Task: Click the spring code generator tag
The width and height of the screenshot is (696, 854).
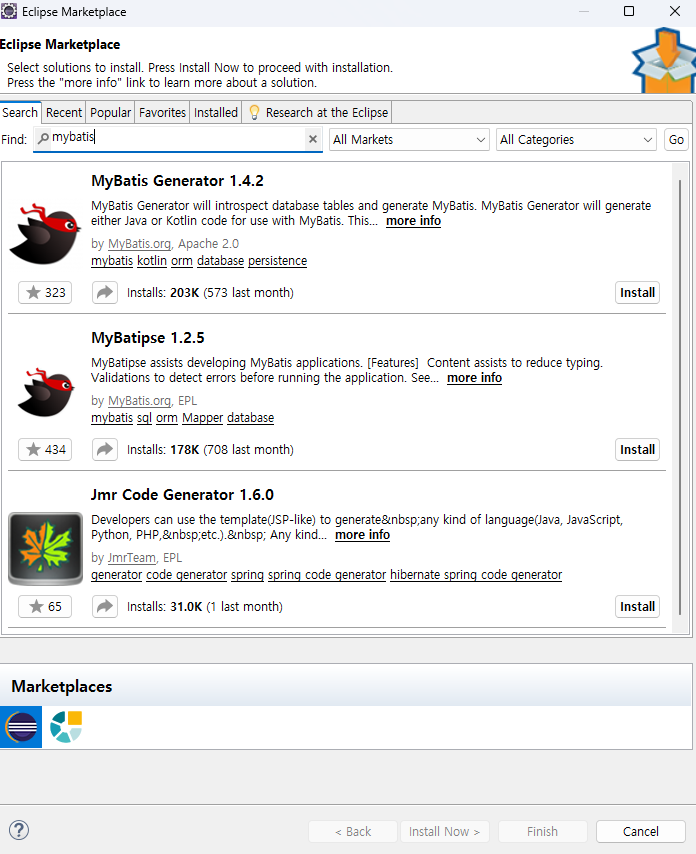Action: point(327,574)
